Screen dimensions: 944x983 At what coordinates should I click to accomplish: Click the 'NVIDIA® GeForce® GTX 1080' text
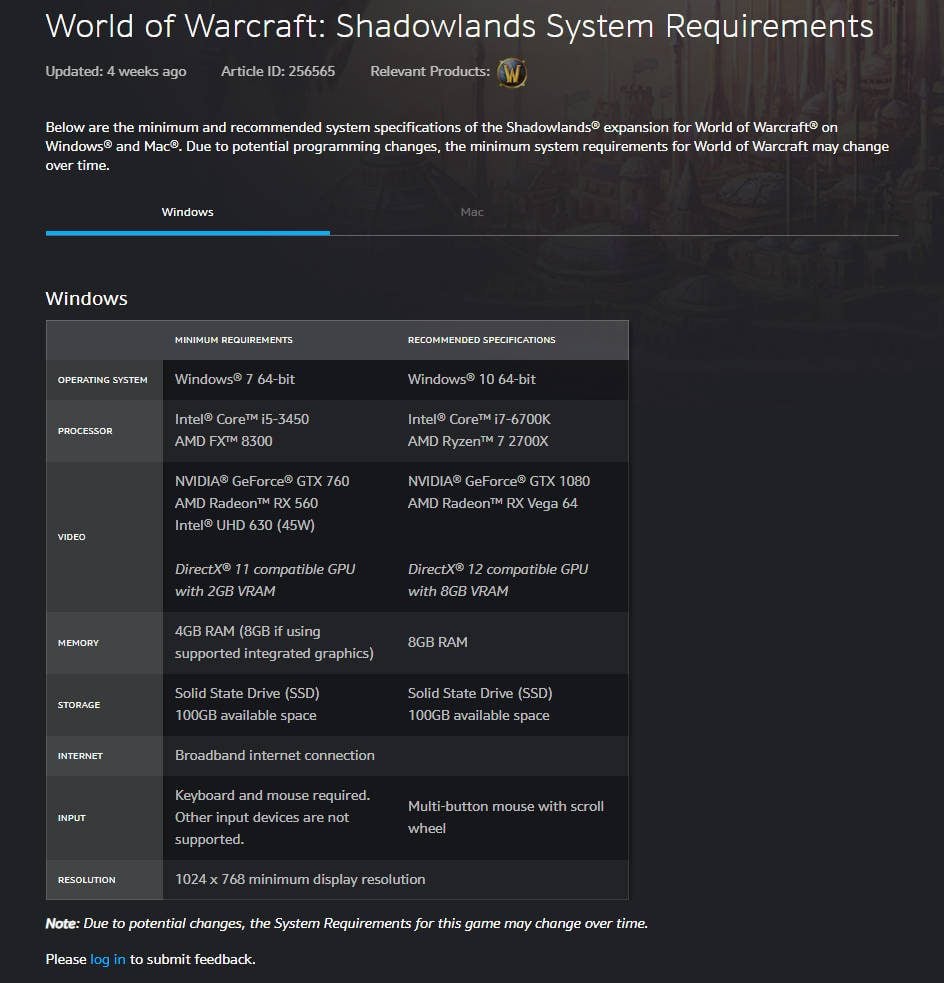499,481
